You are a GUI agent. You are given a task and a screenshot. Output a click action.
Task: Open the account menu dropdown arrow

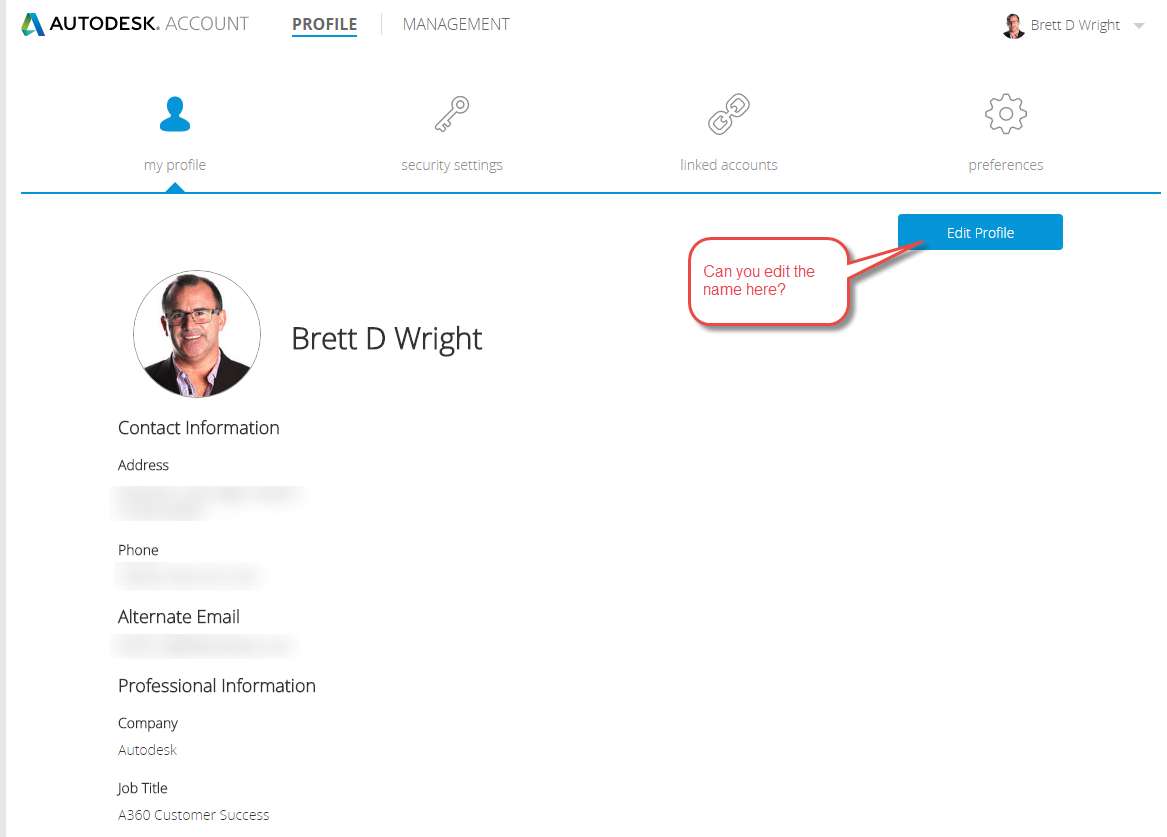1140,26
